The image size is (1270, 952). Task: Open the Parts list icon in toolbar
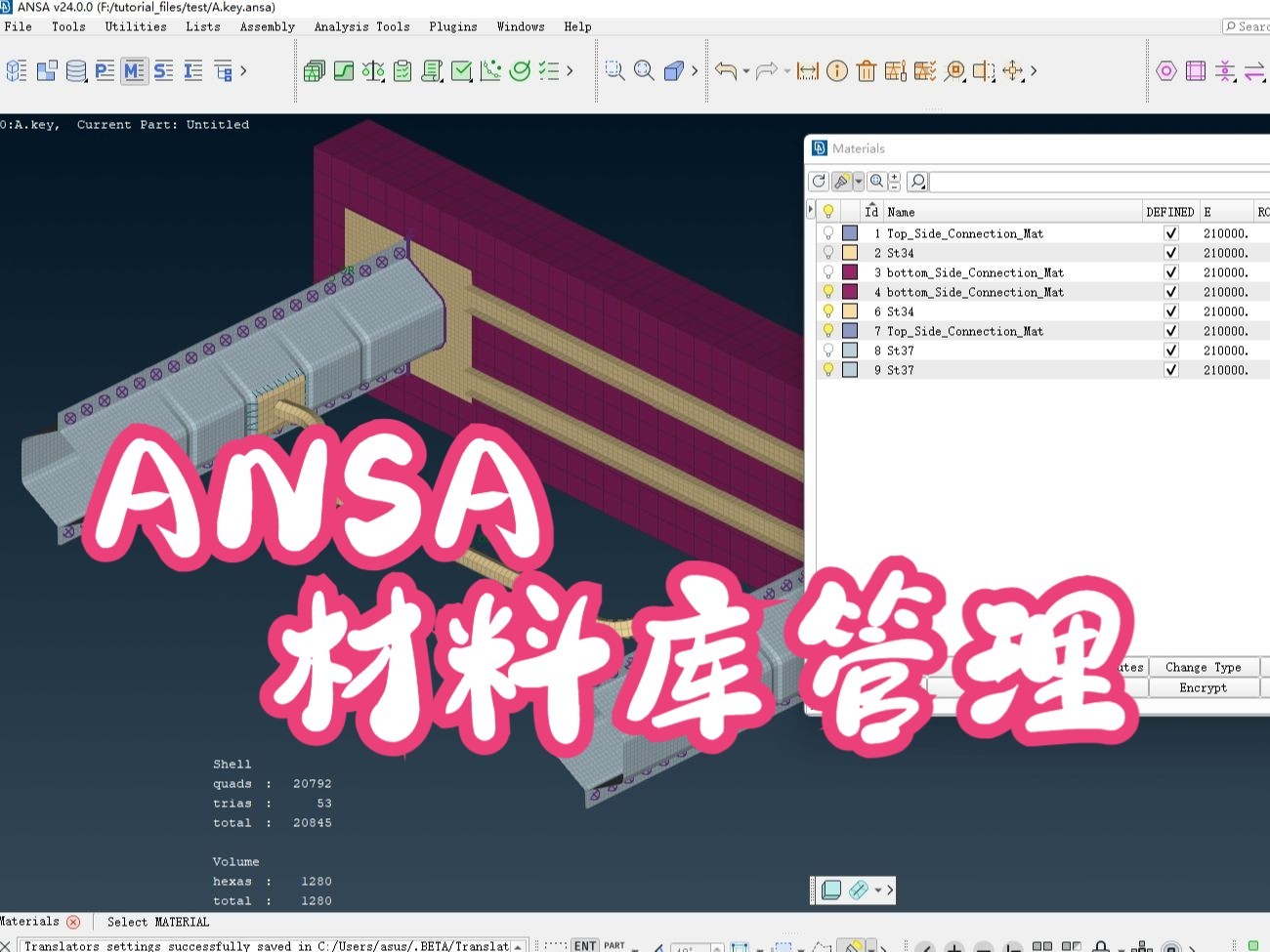click(17, 70)
